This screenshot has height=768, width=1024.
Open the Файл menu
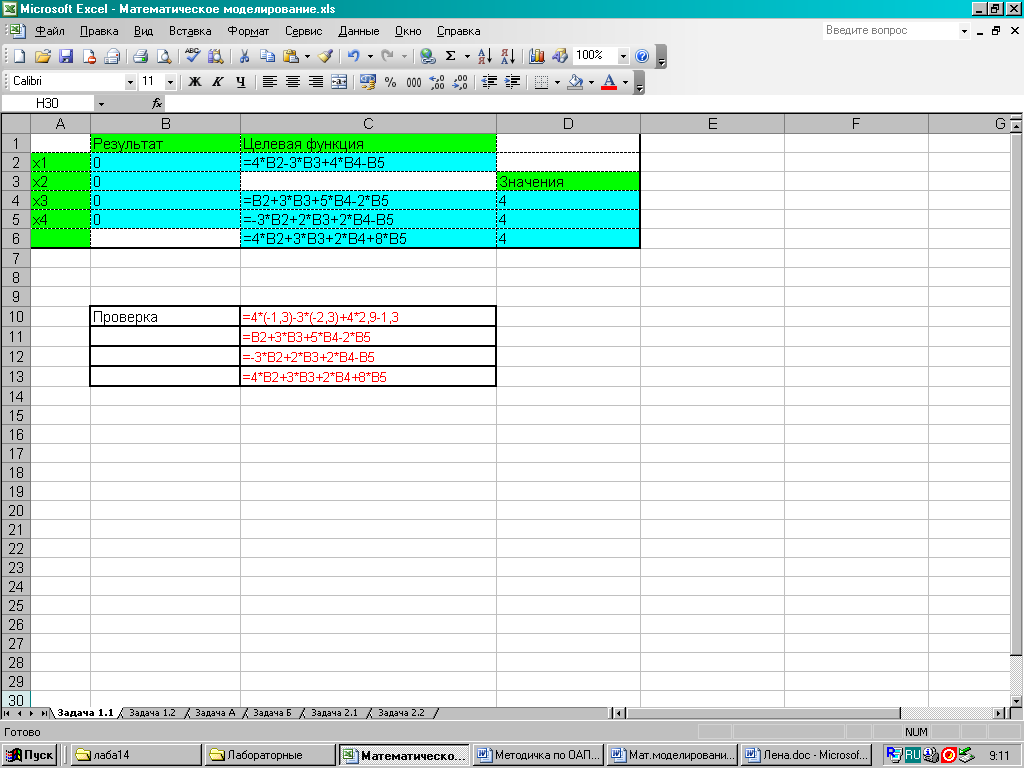50,31
